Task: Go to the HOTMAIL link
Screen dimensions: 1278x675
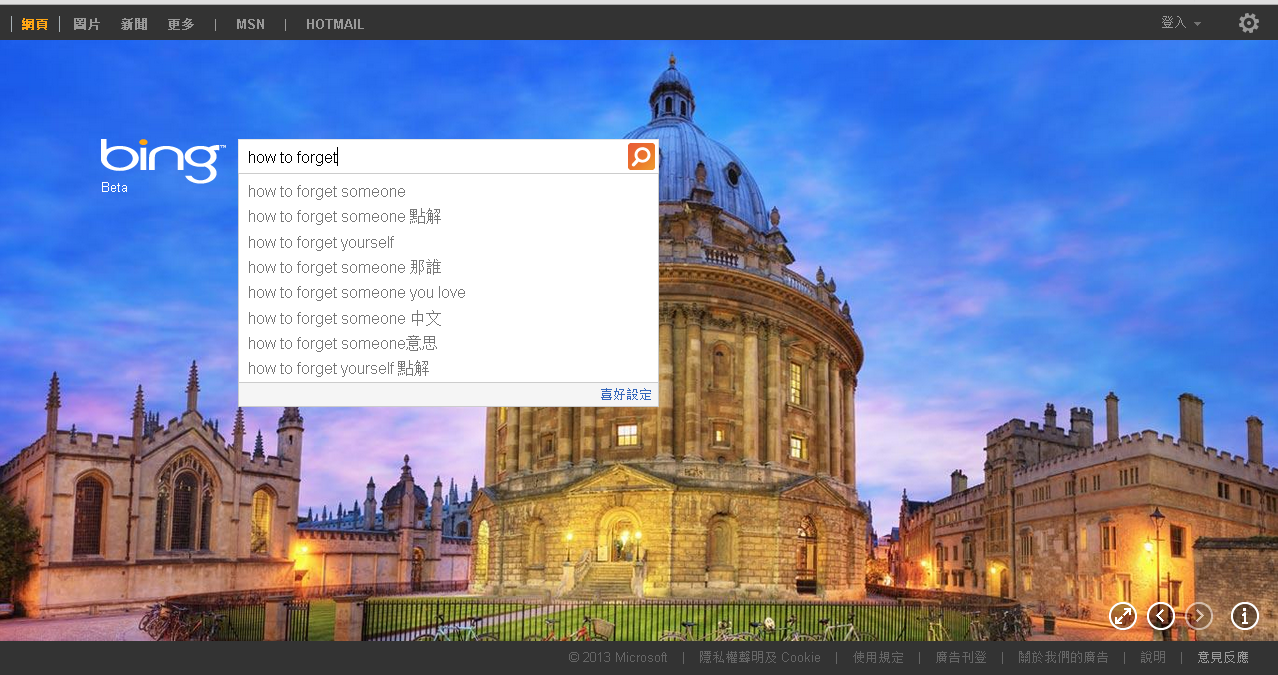Action: tap(335, 24)
